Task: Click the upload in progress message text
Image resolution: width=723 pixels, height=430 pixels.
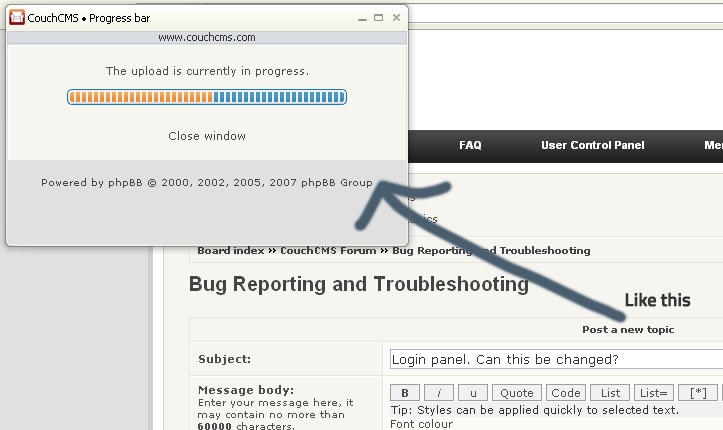Action: pyautogui.click(x=207, y=71)
